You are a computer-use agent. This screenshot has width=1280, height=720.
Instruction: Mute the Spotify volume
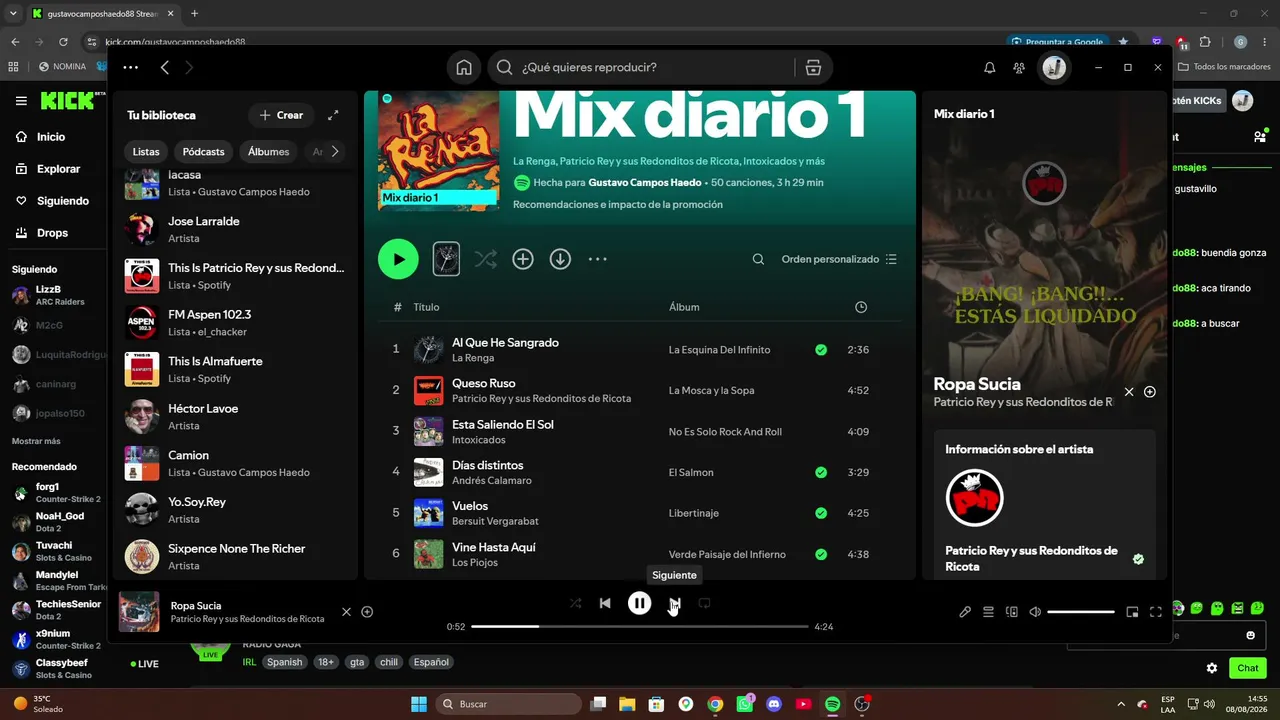point(1035,612)
